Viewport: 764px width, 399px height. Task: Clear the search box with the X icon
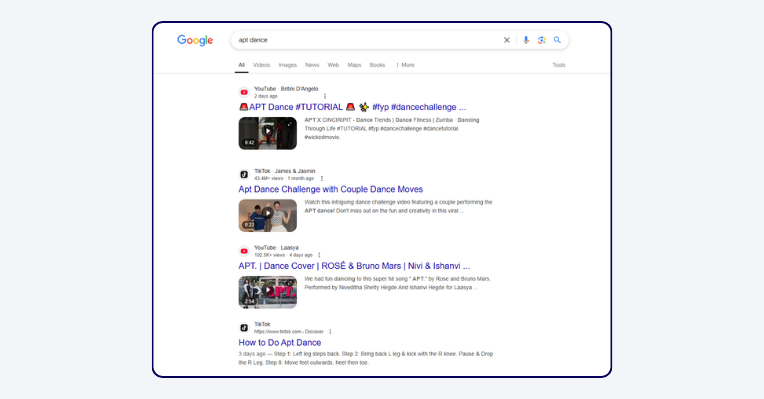click(507, 40)
